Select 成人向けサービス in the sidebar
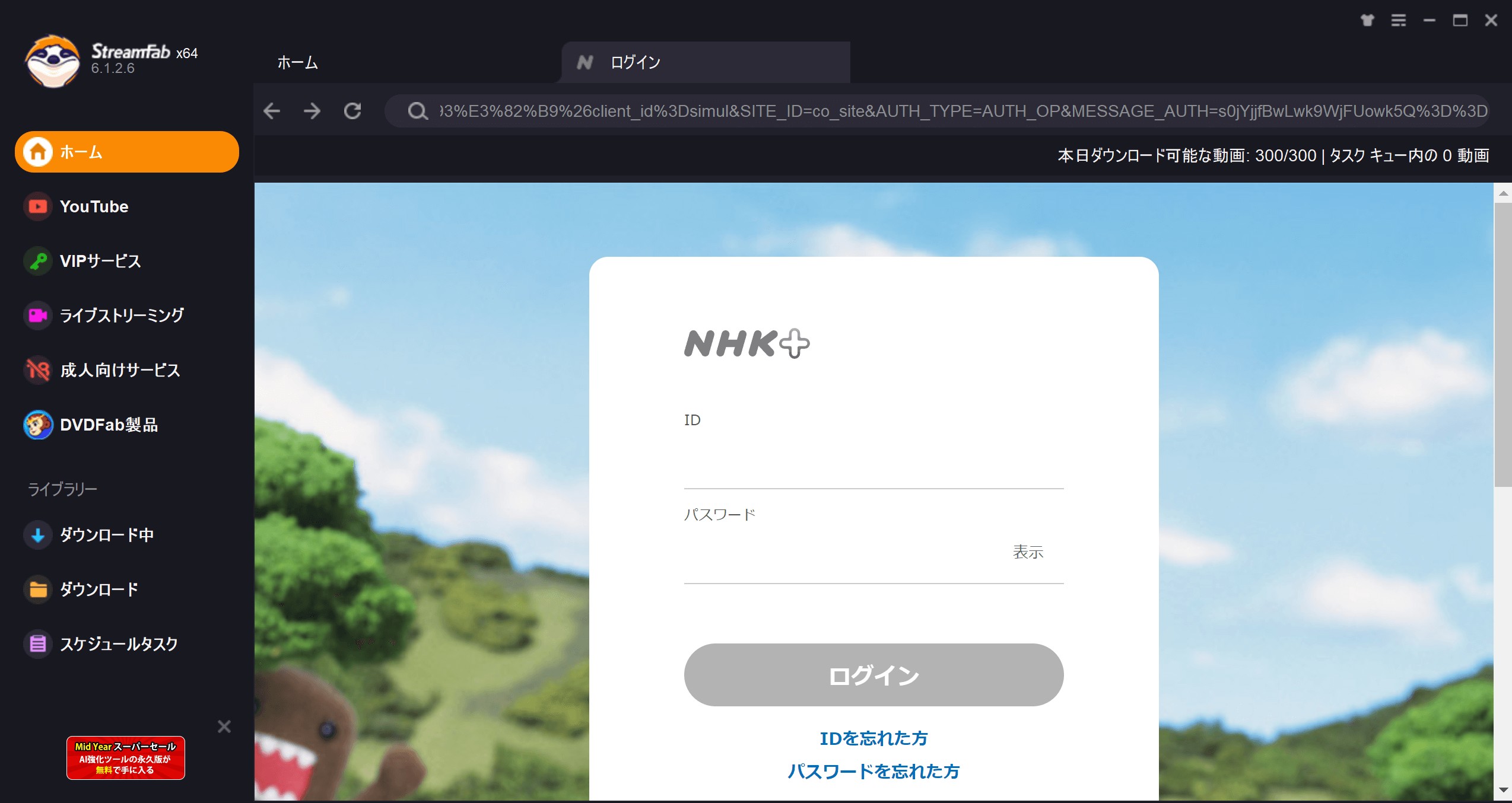Viewport: 1512px width, 803px height. pos(126,370)
